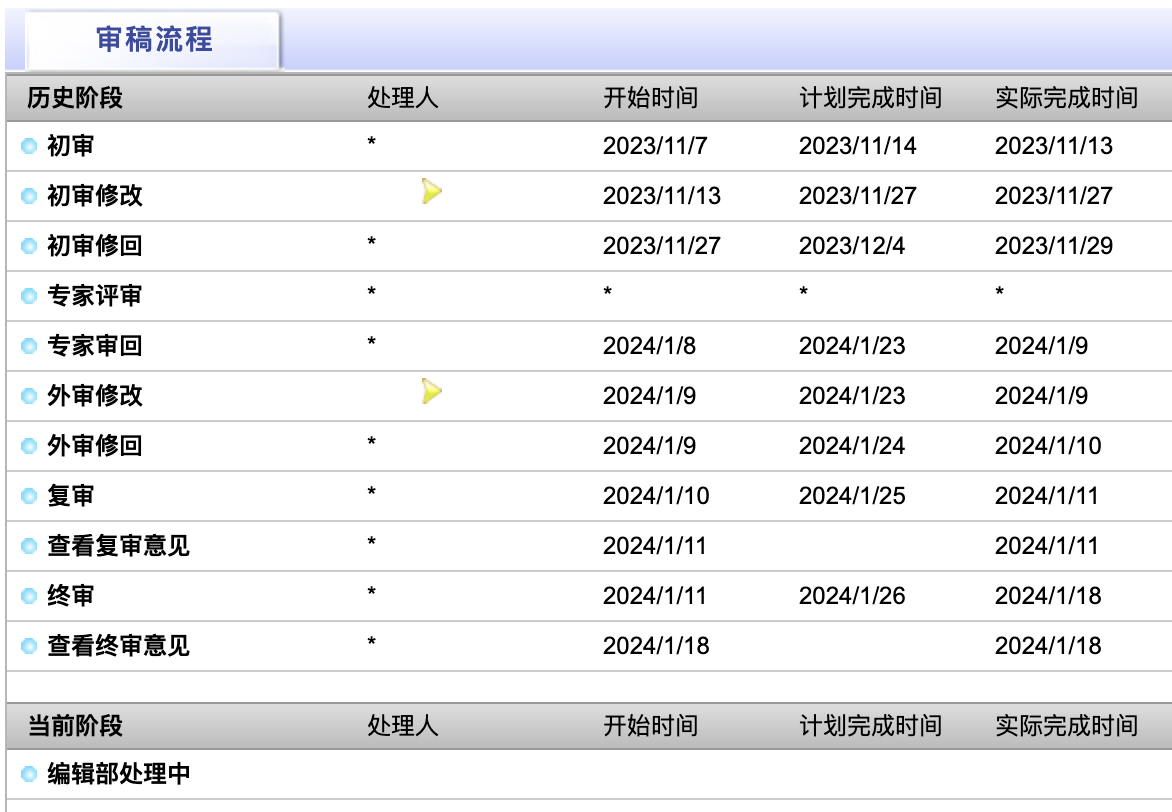The image size is (1172, 812).
Task: Click the 终审 actual completion date 2024/1/18
Action: pos(1047,596)
